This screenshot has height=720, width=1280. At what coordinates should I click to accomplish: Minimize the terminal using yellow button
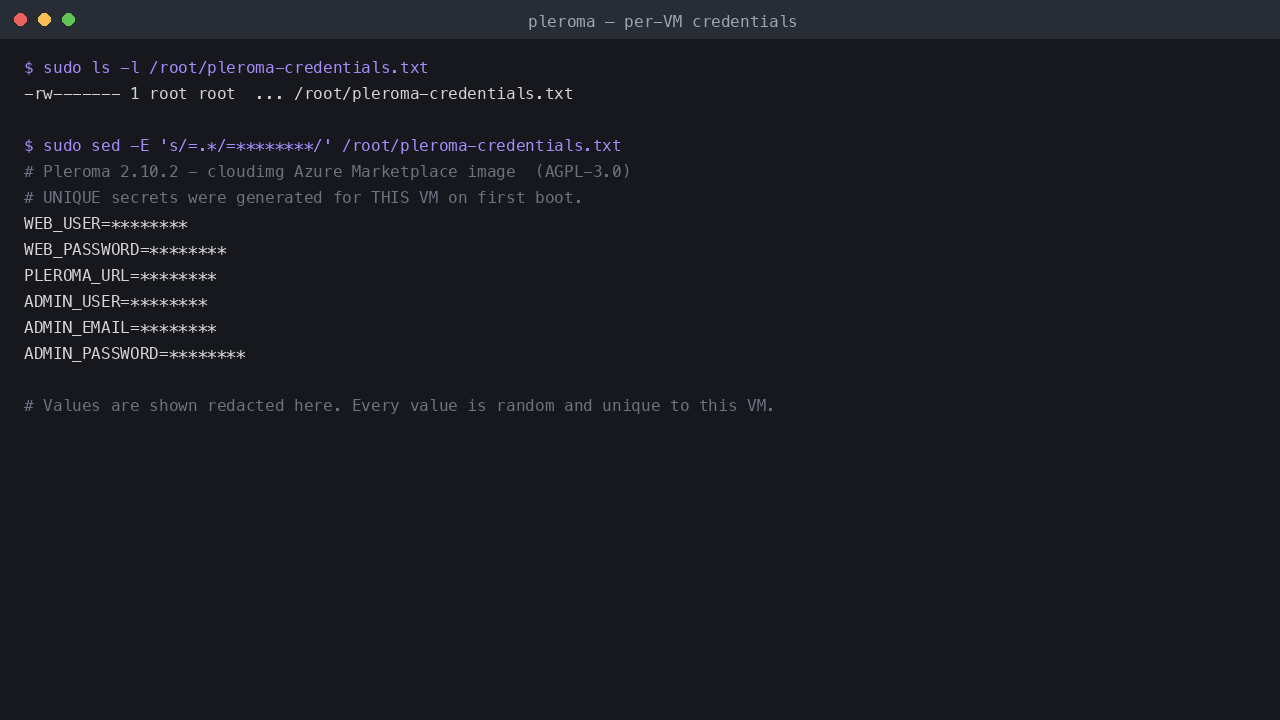pos(44,20)
